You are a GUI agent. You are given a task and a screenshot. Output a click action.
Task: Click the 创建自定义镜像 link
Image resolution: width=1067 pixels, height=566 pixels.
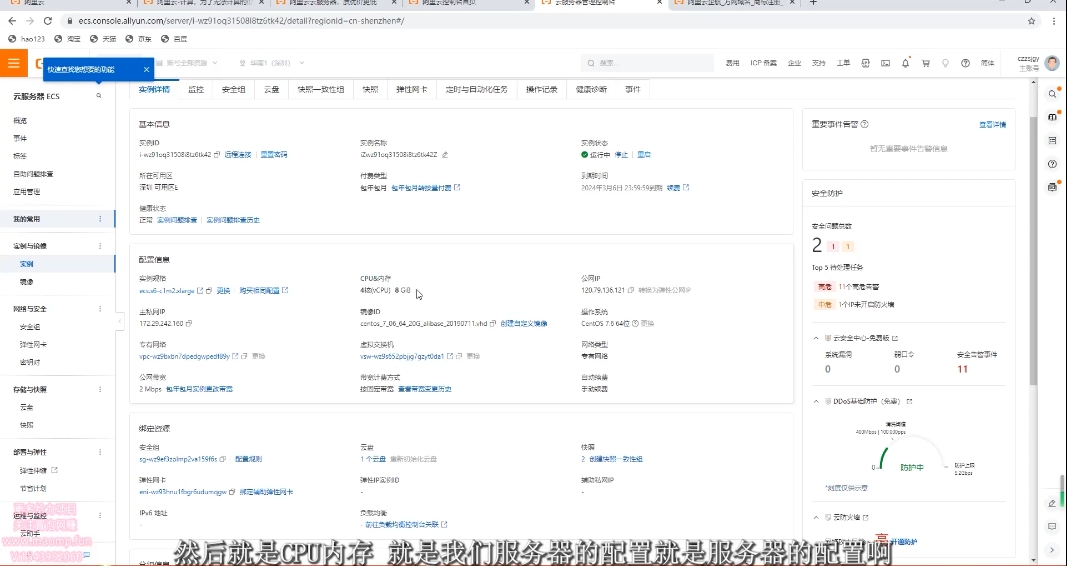click(x=524, y=324)
